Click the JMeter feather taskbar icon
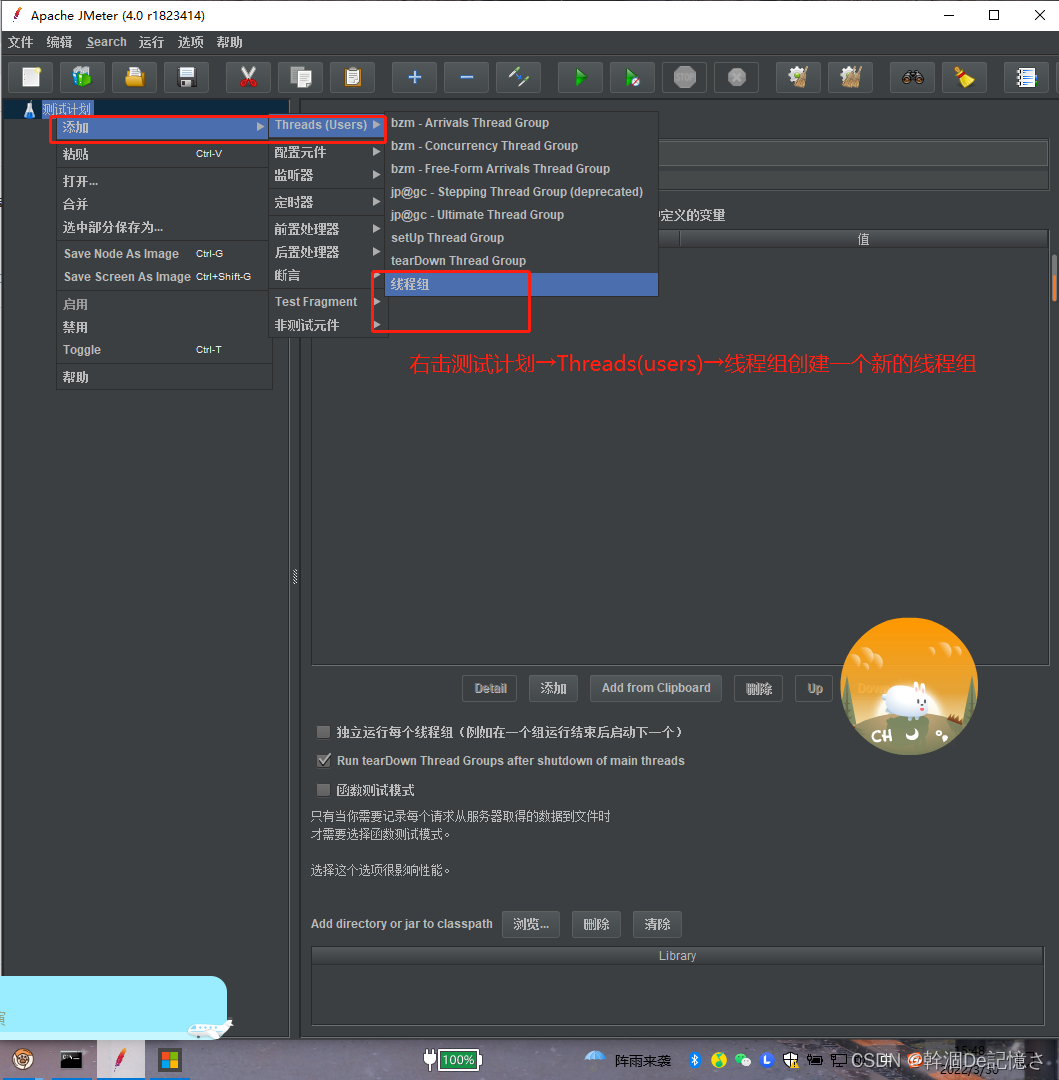The height and width of the screenshot is (1080, 1059). [120, 1059]
